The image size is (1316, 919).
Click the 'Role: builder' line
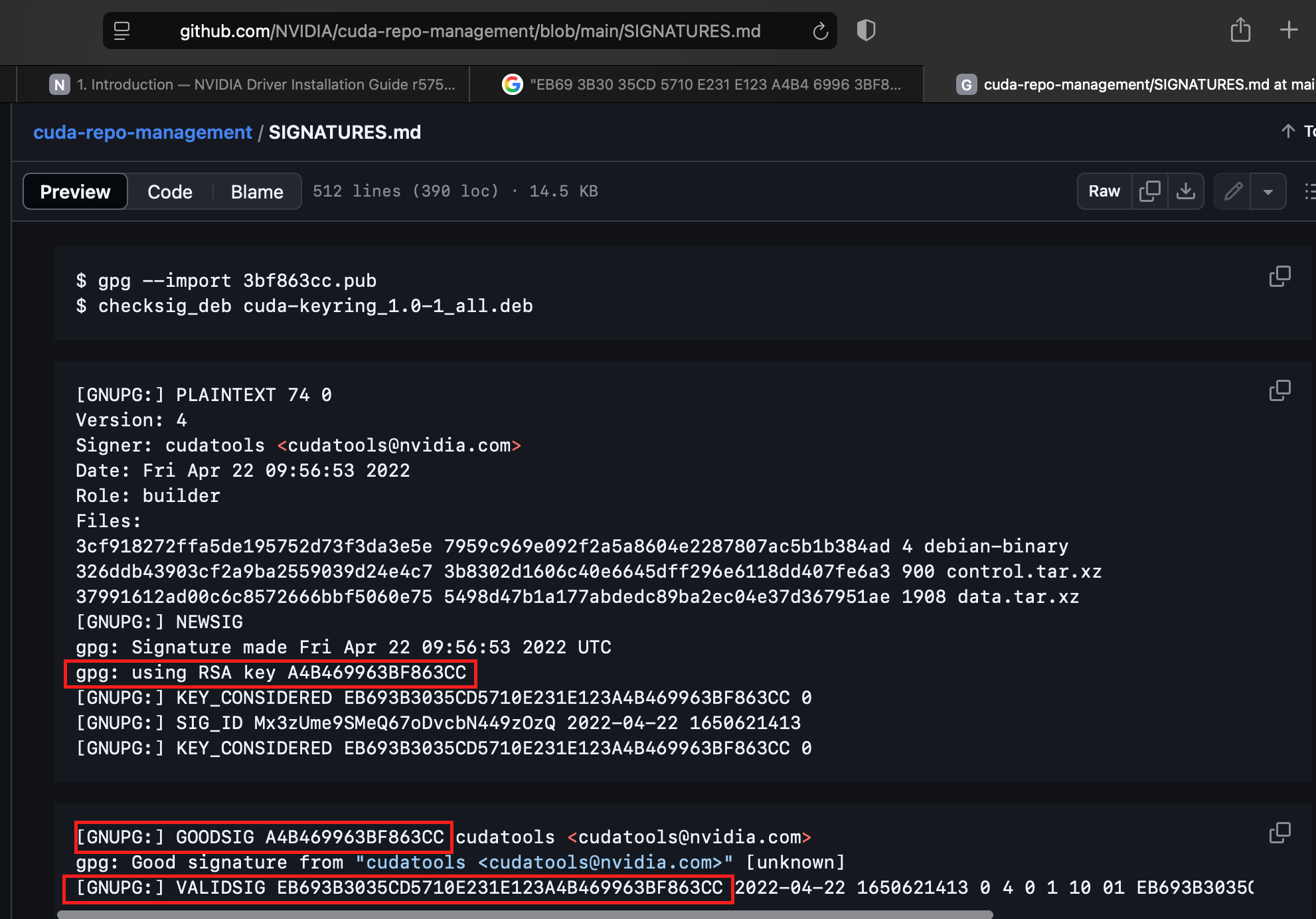(x=148, y=496)
